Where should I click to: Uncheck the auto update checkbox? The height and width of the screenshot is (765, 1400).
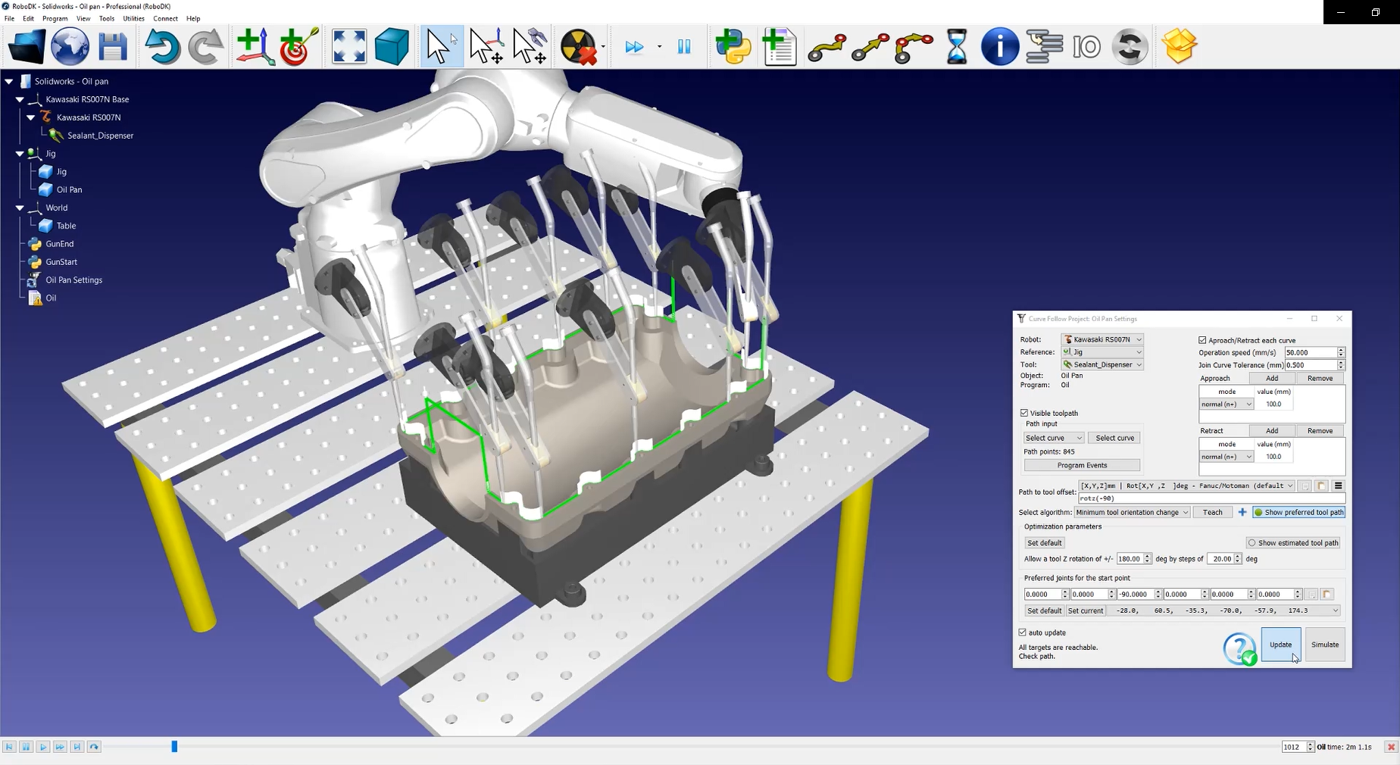click(x=1023, y=633)
